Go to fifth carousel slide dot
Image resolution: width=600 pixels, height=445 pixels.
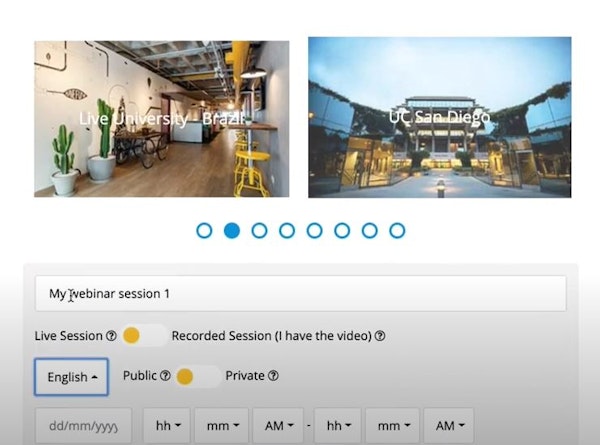[315, 231]
